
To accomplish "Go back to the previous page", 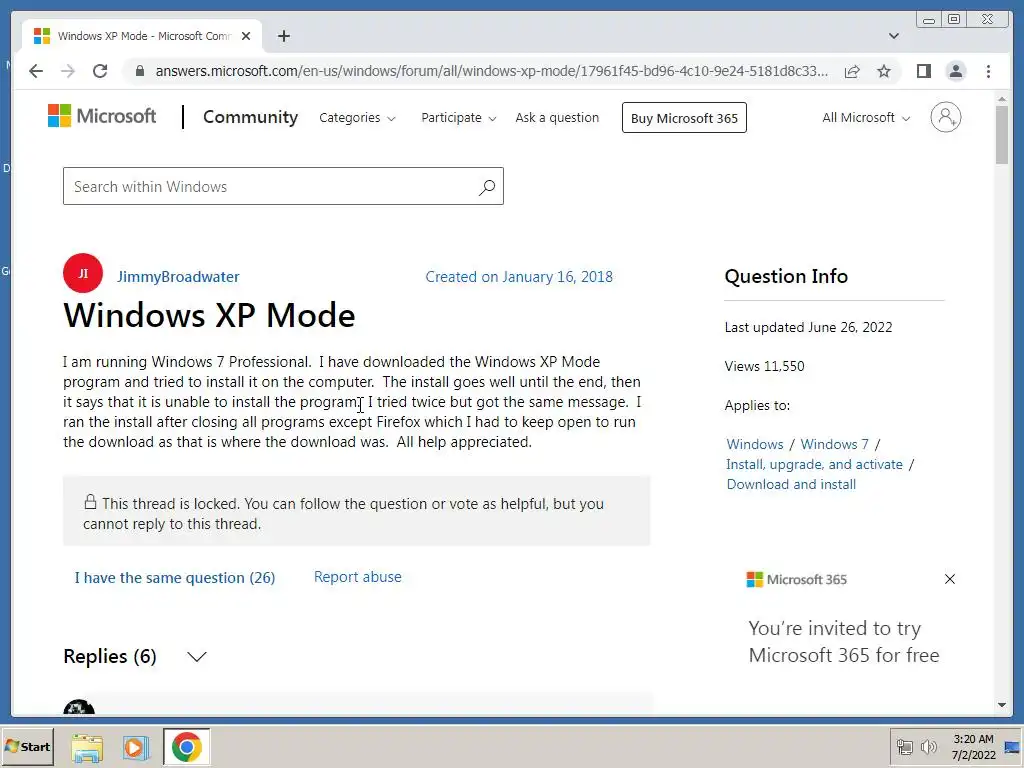I will coord(36,71).
